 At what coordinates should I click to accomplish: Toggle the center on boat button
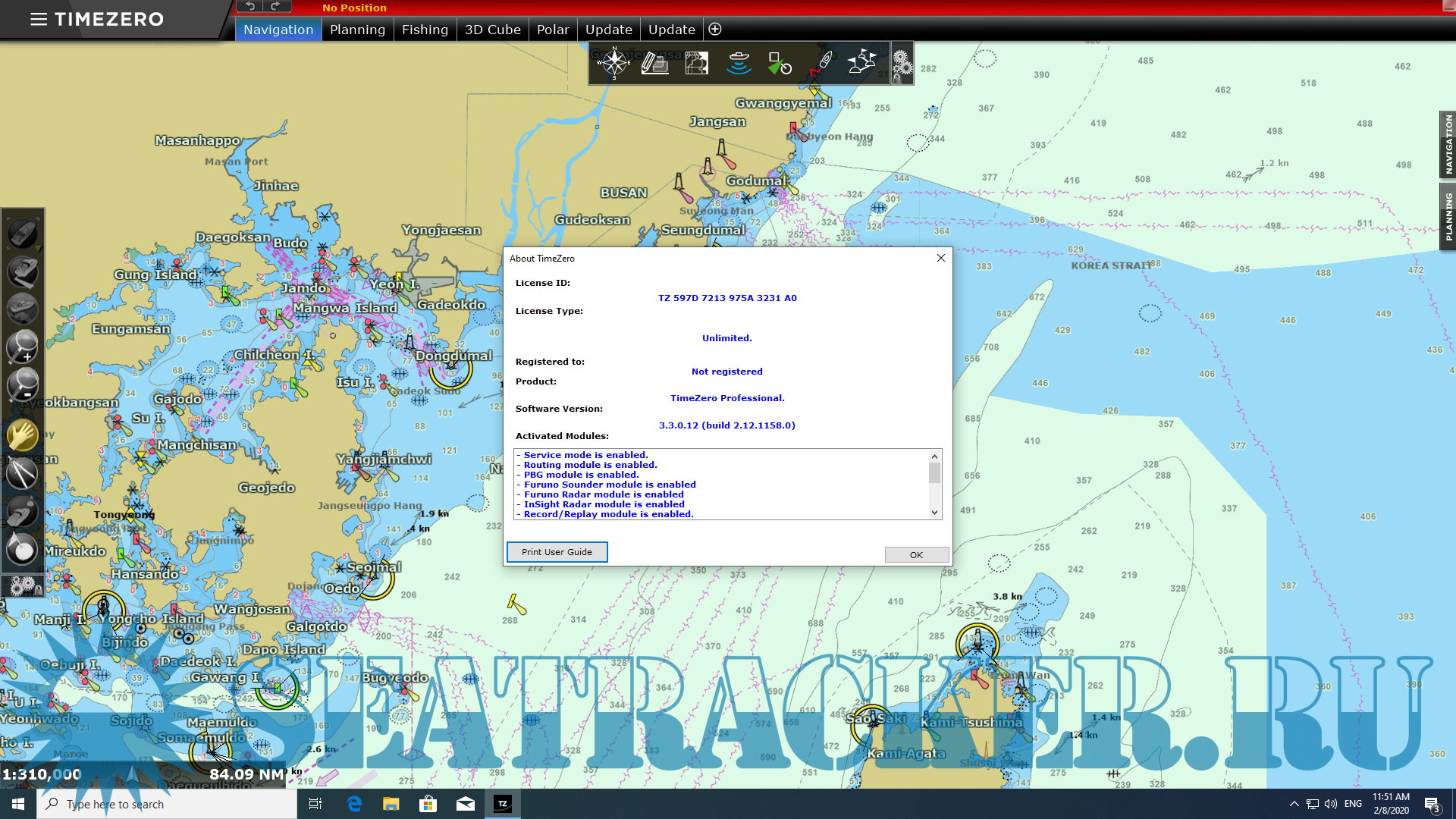click(x=23, y=234)
